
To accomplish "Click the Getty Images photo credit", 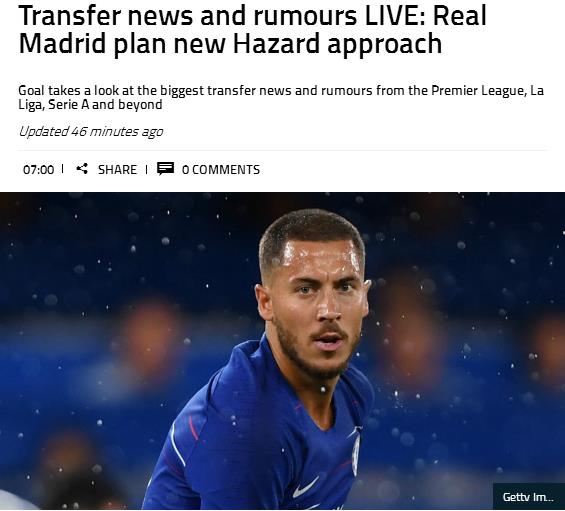I will tap(529, 497).
